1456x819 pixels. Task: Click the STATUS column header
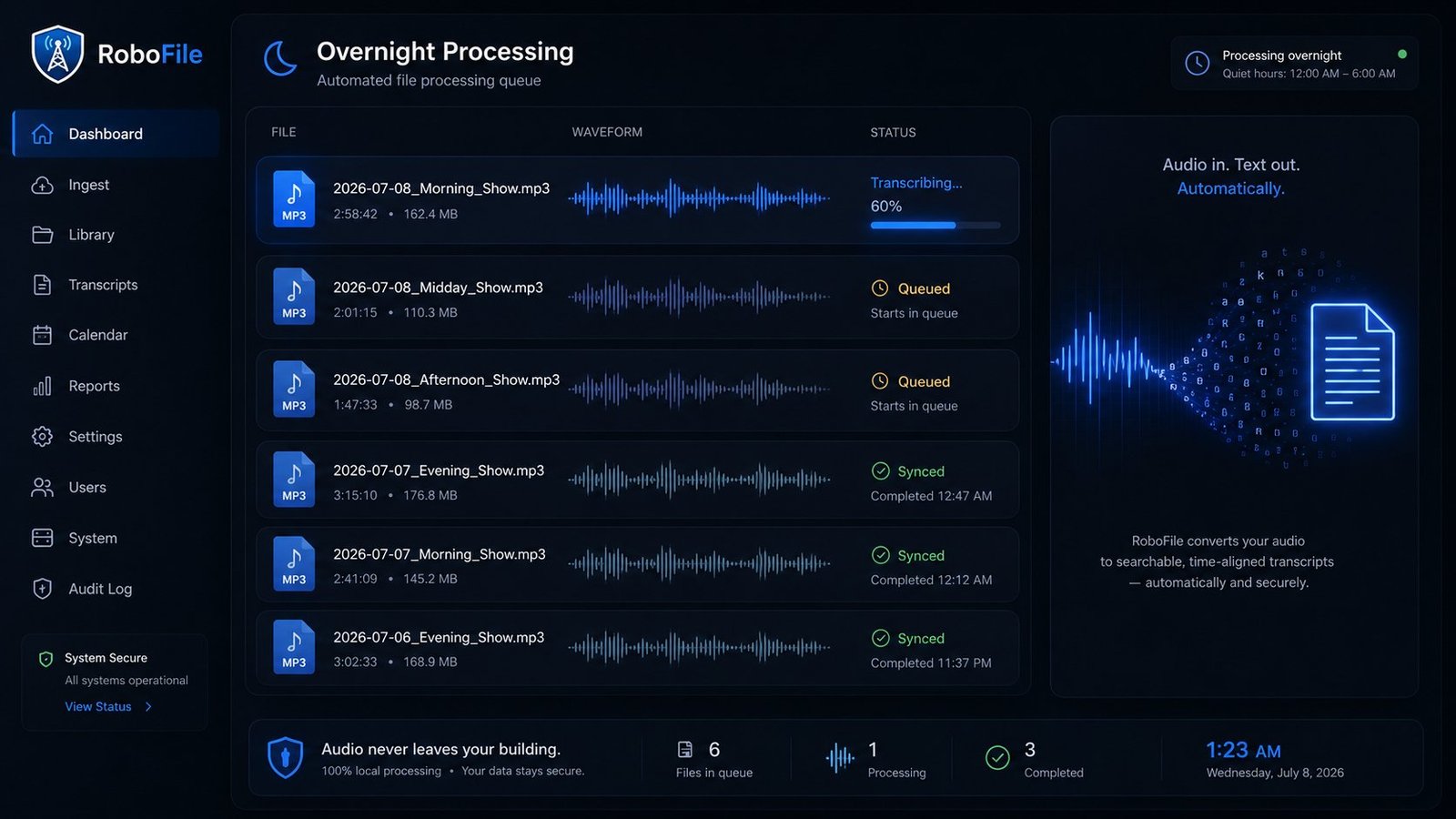click(x=893, y=132)
